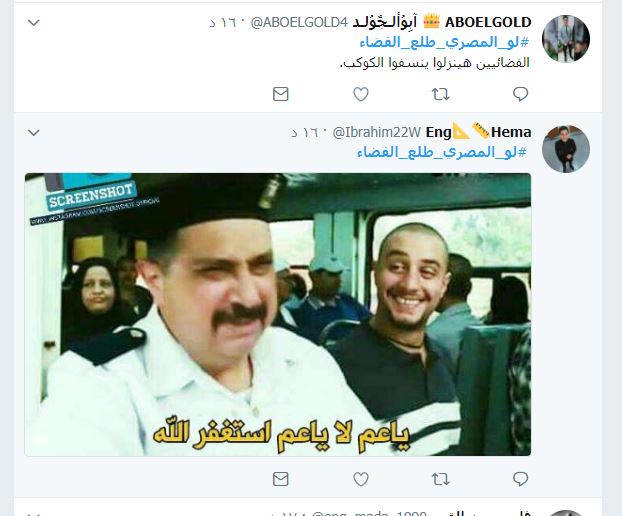622x516 pixels.
Task: Retweet Eng Hema's meme tweet
Action: click(x=440, y=479)
